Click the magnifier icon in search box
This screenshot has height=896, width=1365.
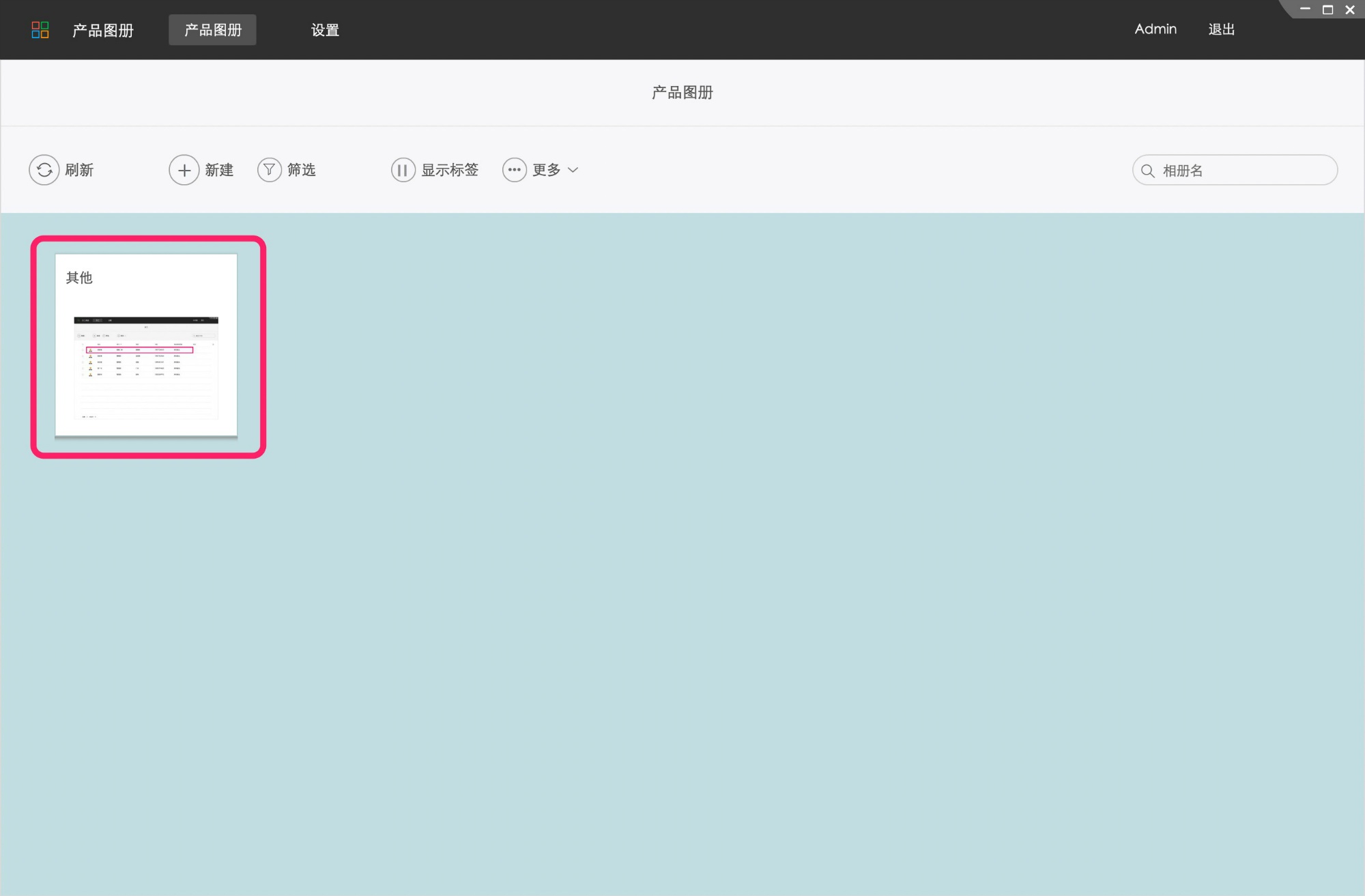(x=1148, y=171)
